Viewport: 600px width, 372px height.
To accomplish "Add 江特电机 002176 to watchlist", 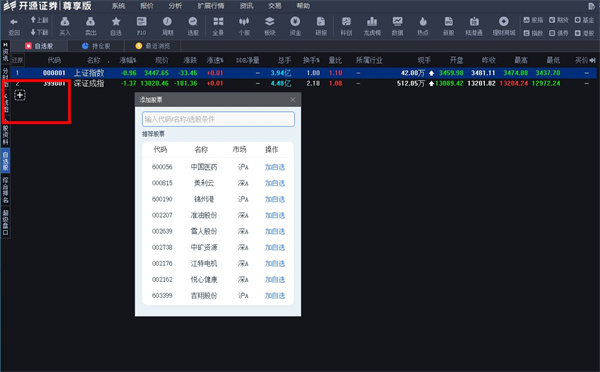I will coord(275,263).
